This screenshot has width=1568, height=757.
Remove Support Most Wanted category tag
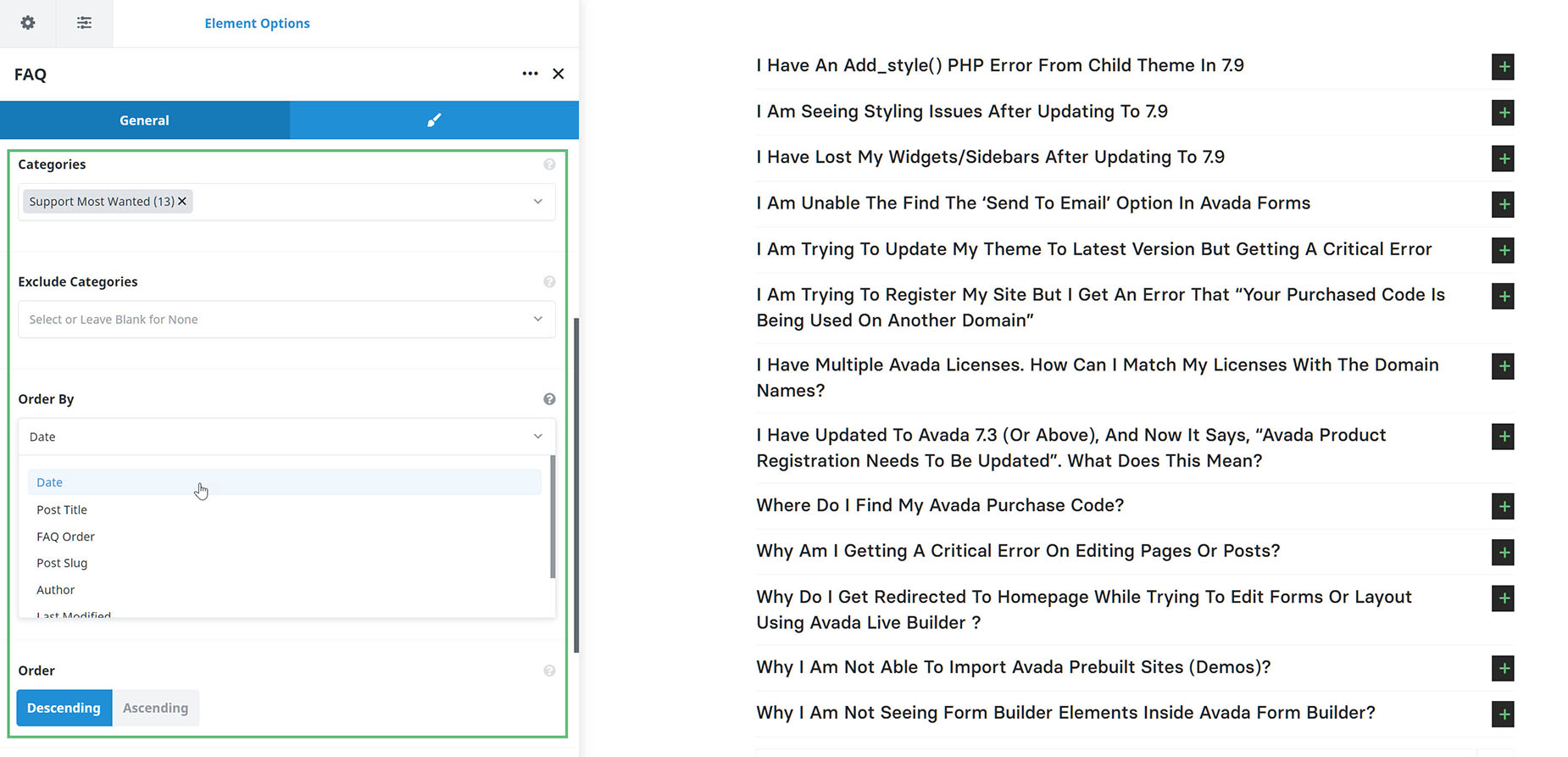point(182,201)
